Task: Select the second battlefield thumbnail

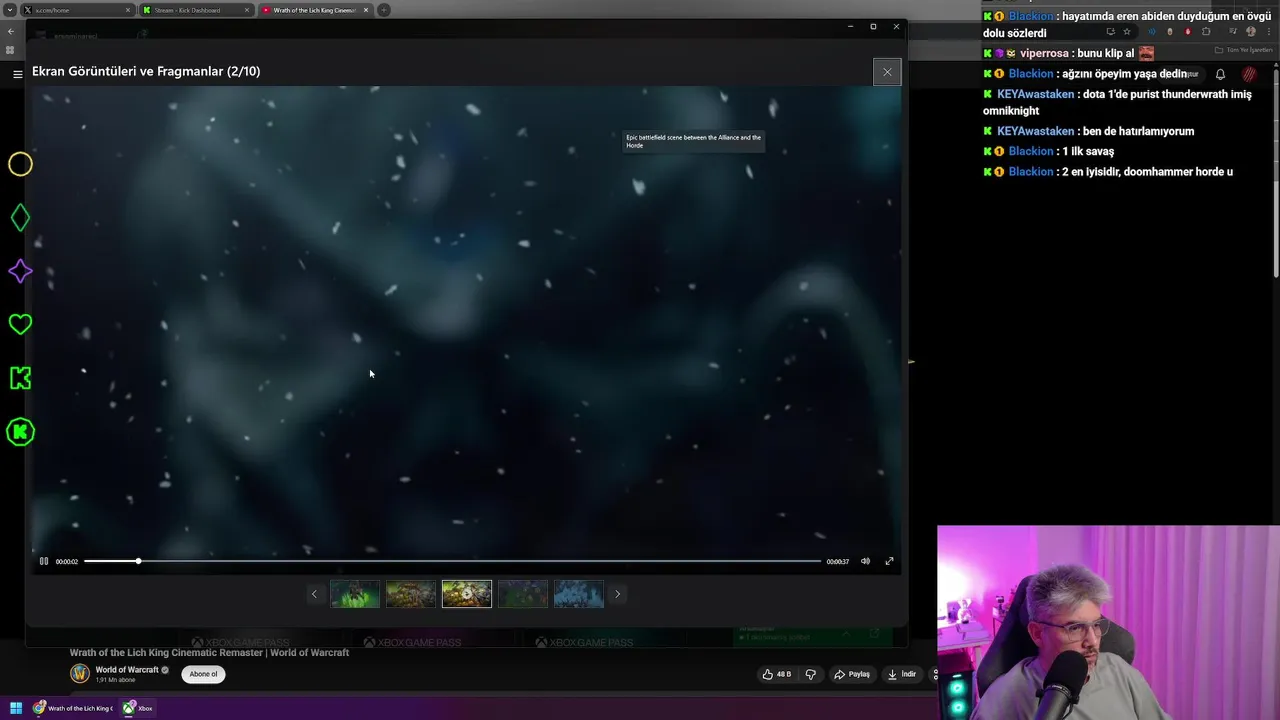Action: [x=411, y=594]
